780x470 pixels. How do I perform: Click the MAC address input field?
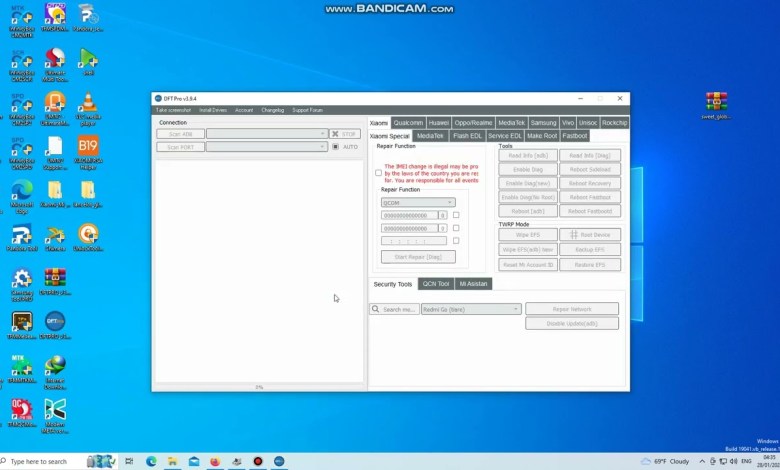point(414,241)
